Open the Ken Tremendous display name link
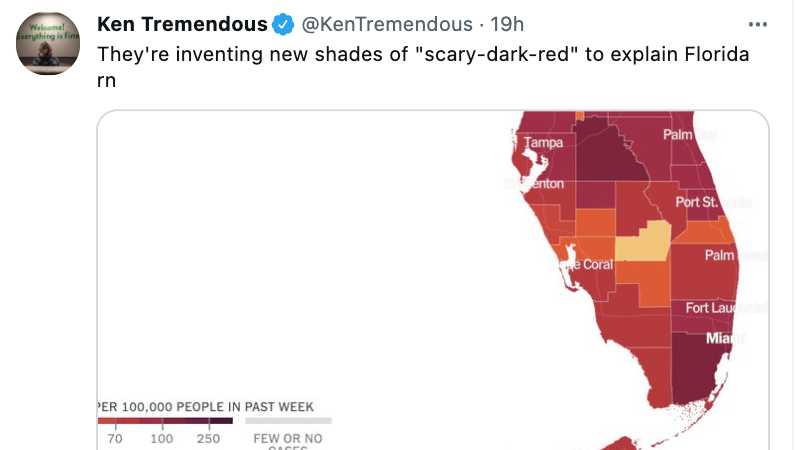Image resolution: width=800 pixels, height=450 pixels. (x=182, y=24)
